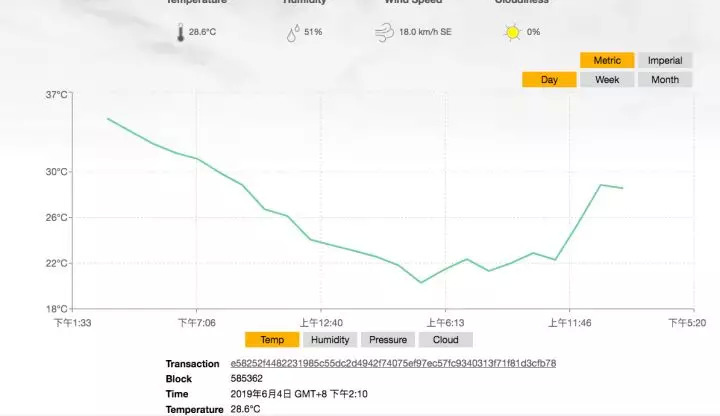Click the 26°C y-axis label
This screenshot has height=416, width=720.
[56, 217]
